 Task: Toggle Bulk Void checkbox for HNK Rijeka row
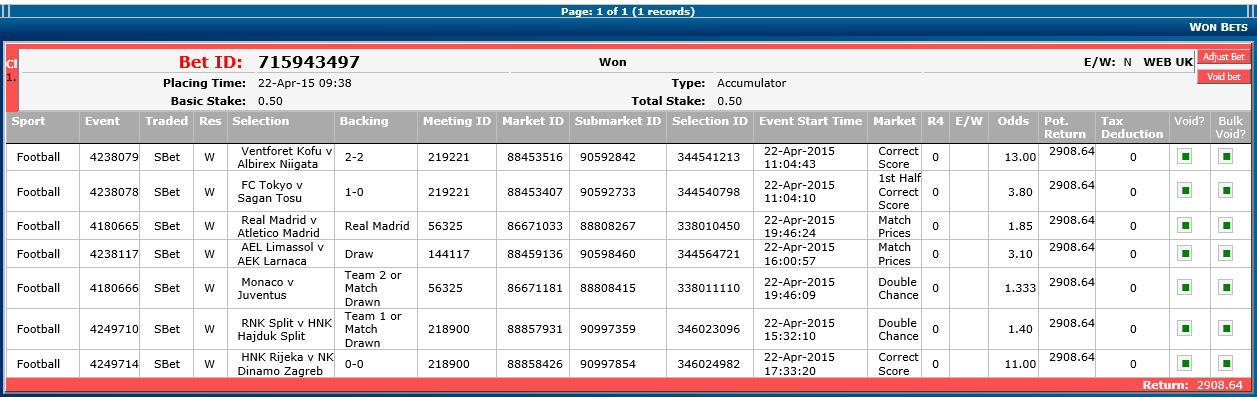click(1225, 364)
